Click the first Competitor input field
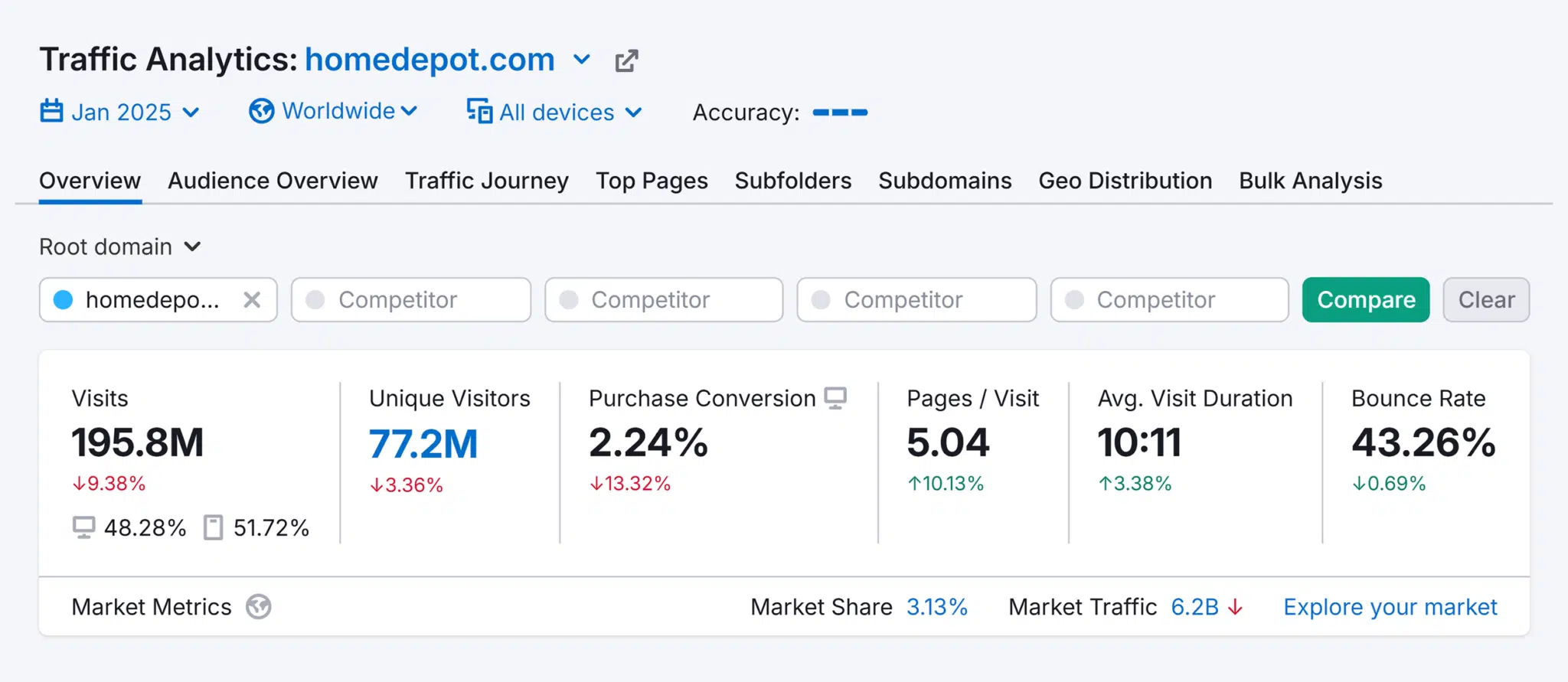Image resolution: width=1568 pixels, height=682 pixels. point(411,300)
